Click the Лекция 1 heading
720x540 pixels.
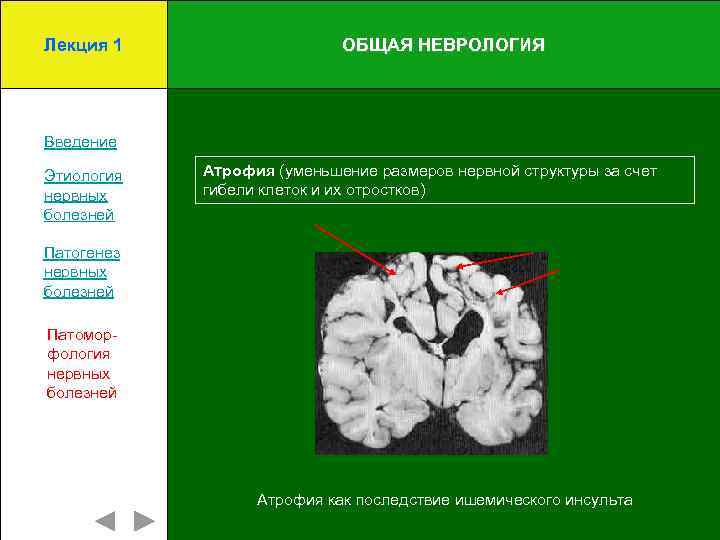pyautogui.click(x=83, y=45)
